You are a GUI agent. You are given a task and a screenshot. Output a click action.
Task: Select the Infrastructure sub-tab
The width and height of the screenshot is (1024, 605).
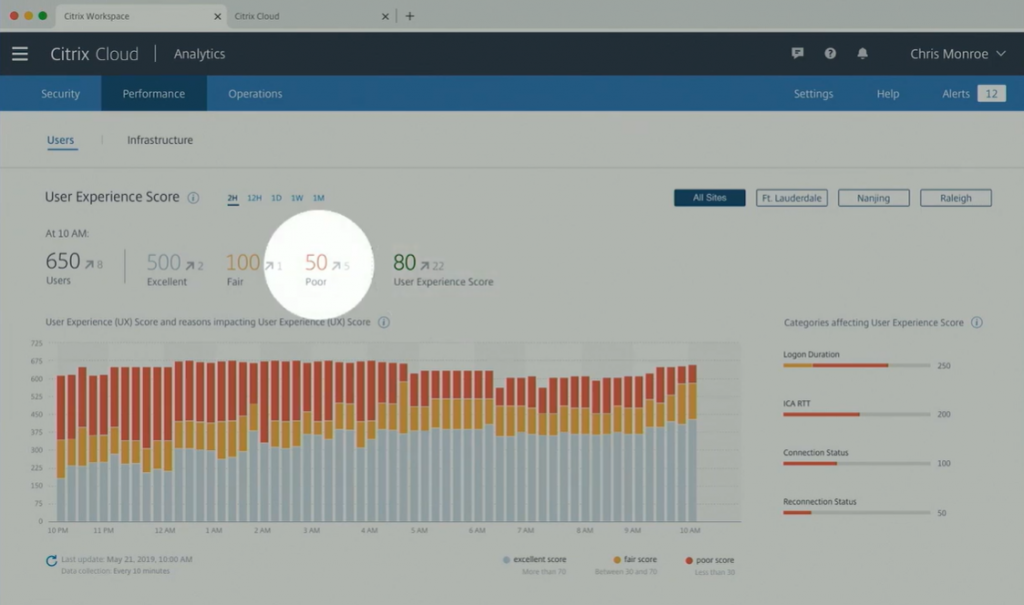tap(160, 140)
